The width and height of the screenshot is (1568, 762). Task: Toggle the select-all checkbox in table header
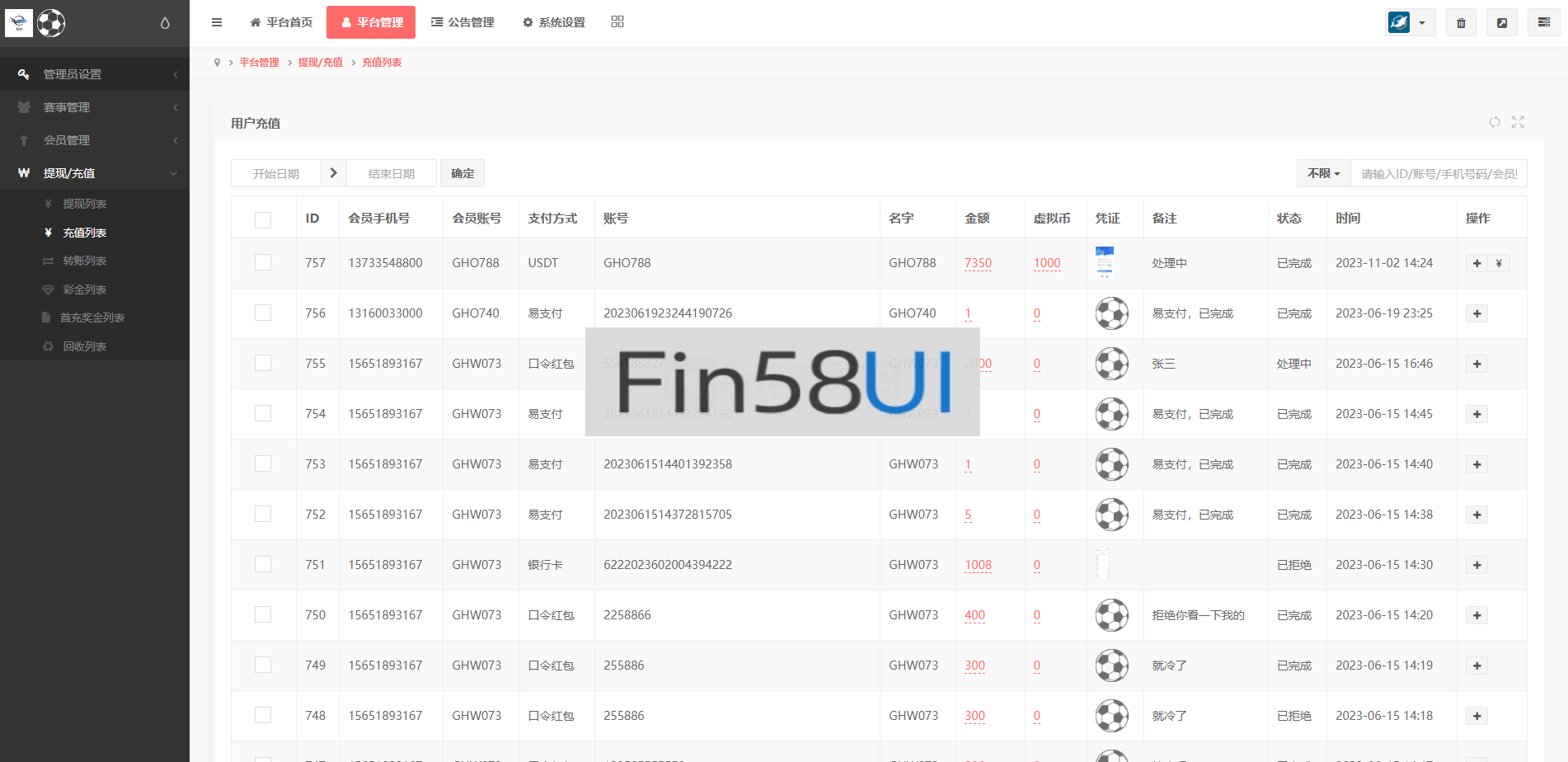263,219
